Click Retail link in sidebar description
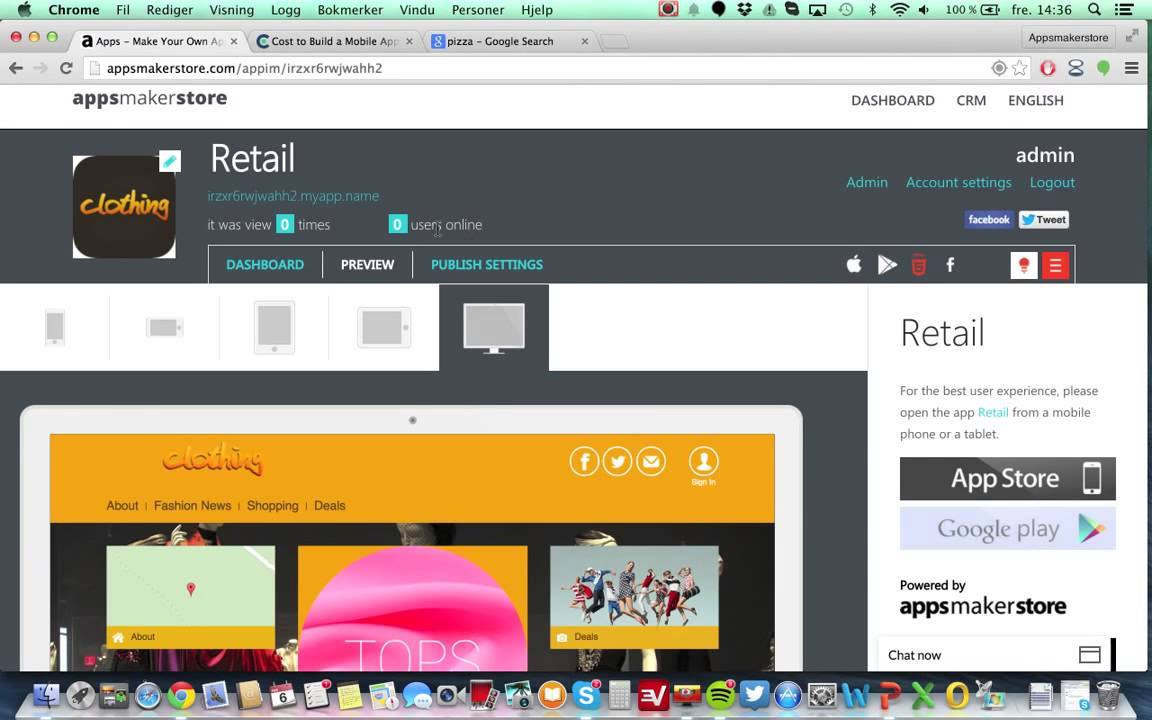The image size is (1152, 720). coord(993,413)
